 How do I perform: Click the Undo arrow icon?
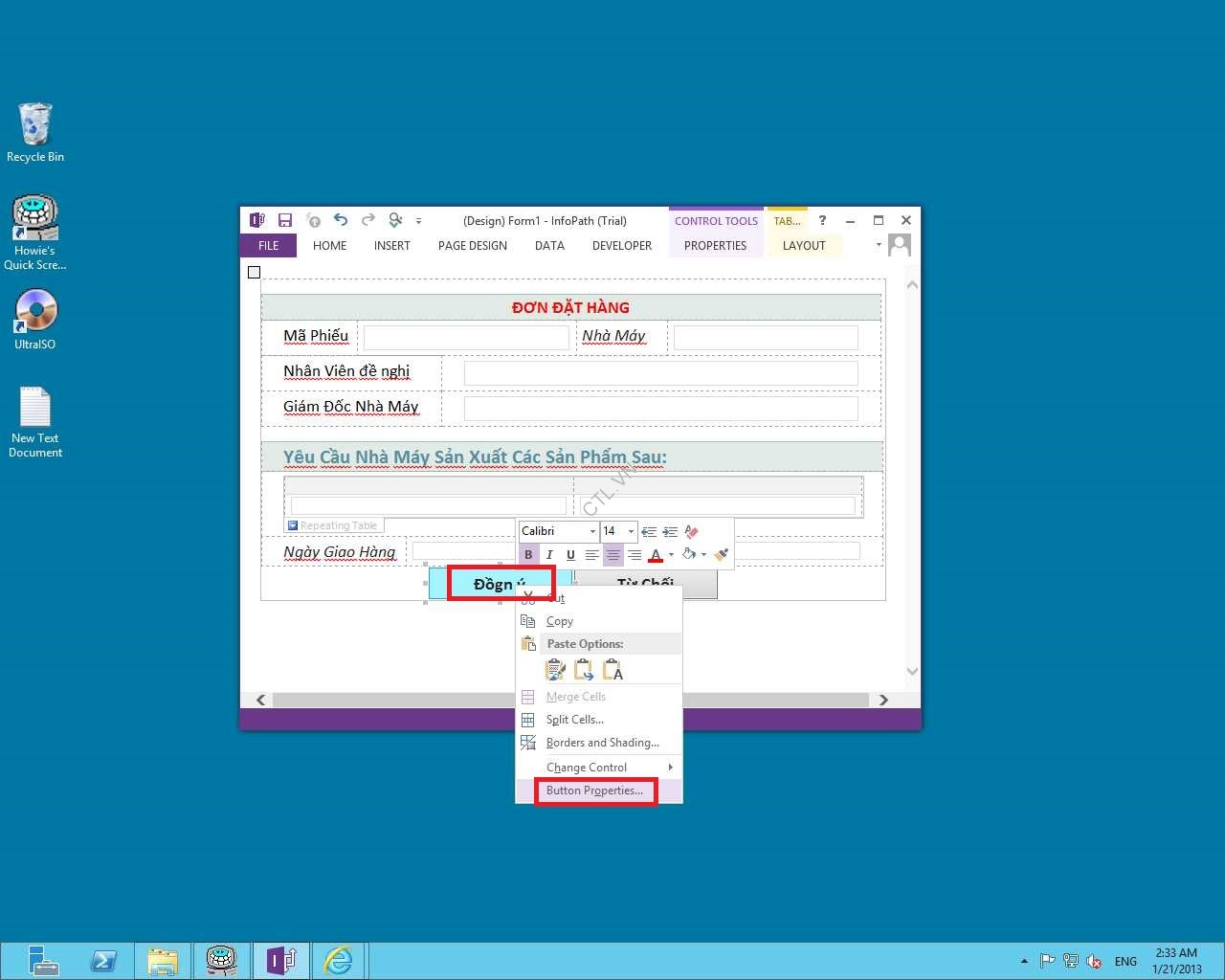[340, 220]
